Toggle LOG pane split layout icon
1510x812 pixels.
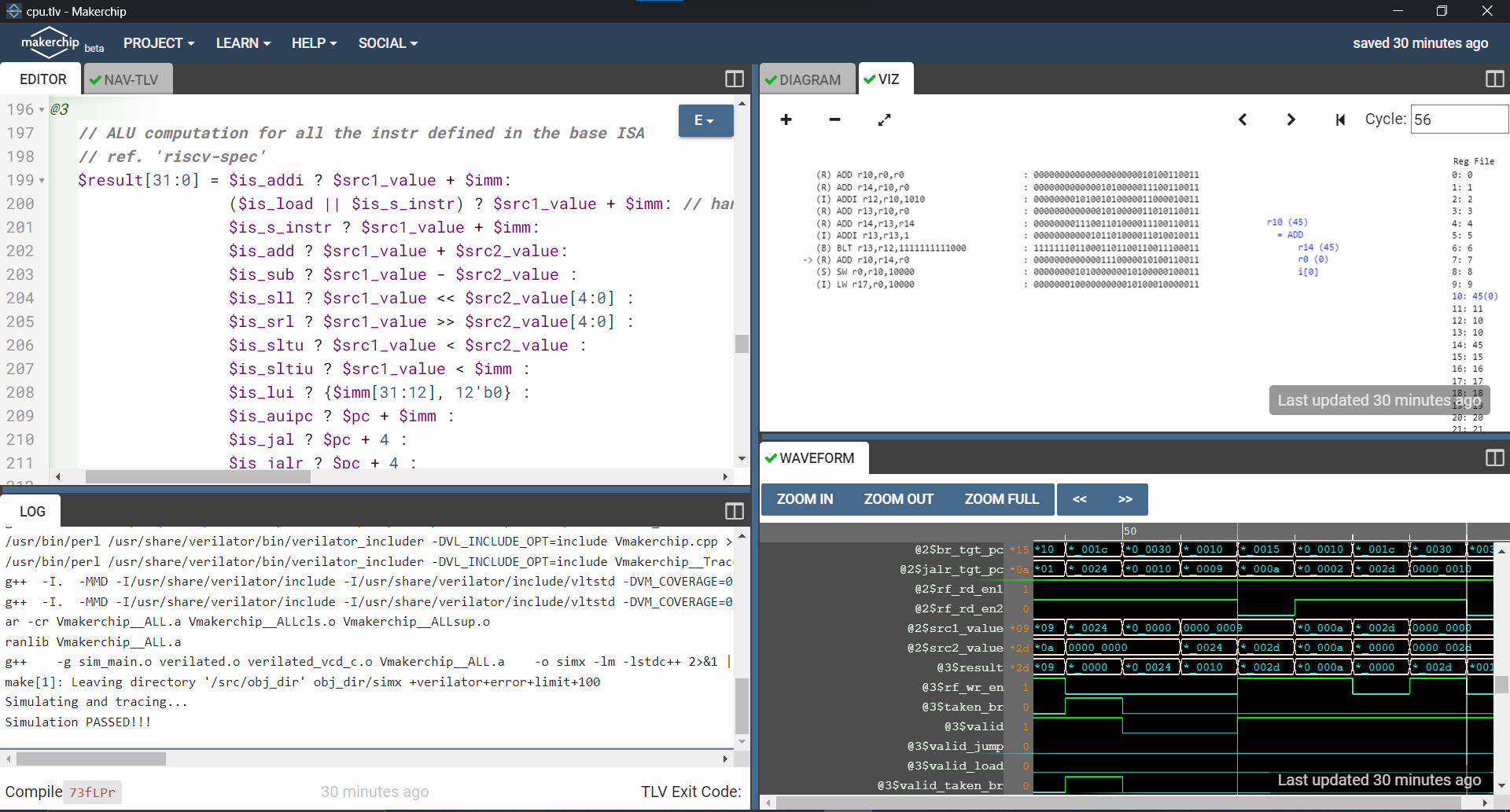pyautogui.click(x=734, y=512)
